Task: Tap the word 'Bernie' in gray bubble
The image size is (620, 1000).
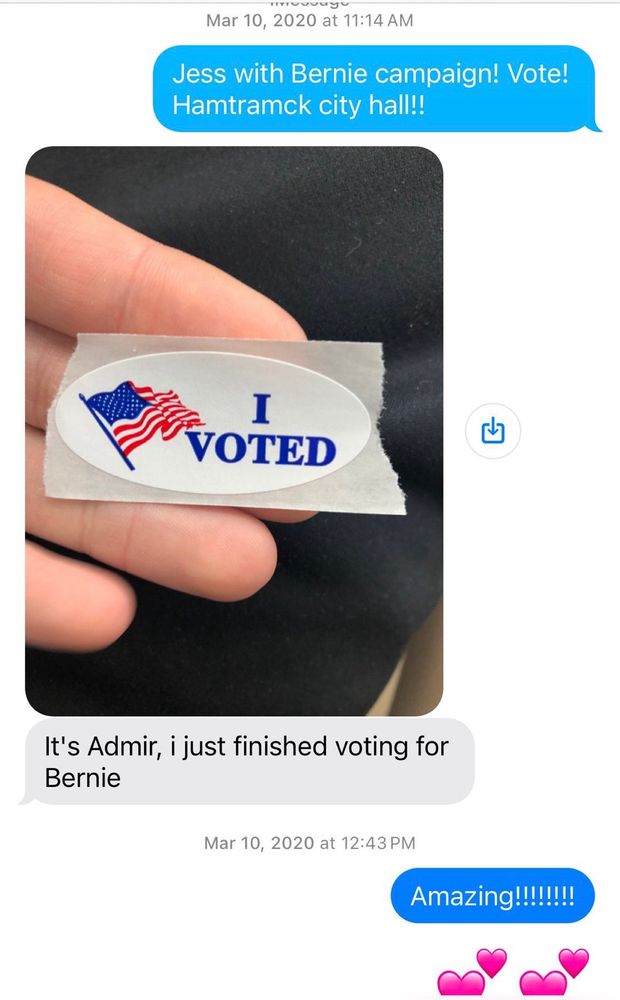Action: pyautogui.click(x=83, y=778)
